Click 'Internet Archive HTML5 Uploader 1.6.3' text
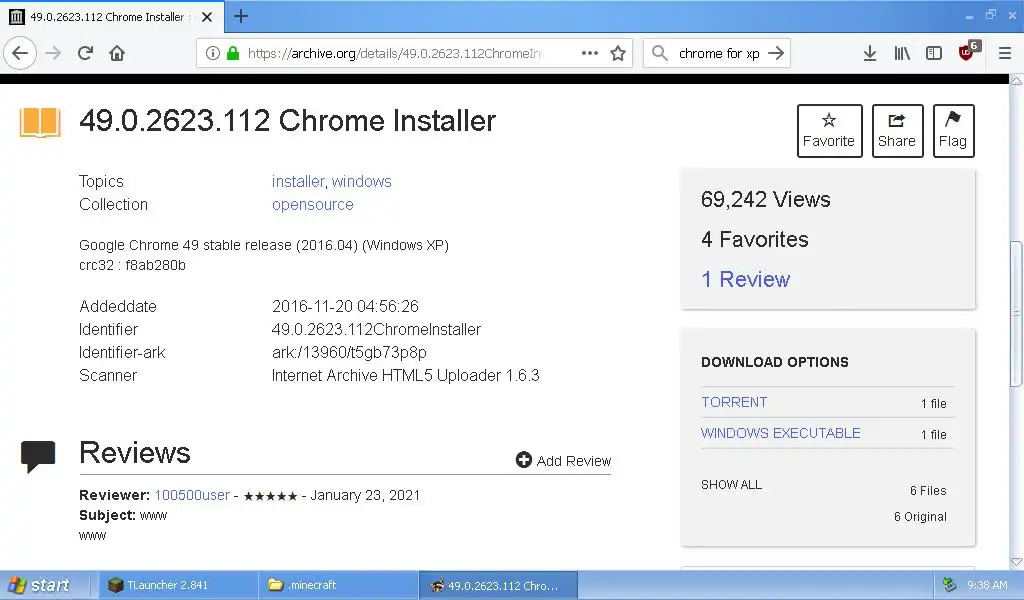Image resolution: width=1024 pixels, height=600 pixels. pyautogui.click(x=406, y=375)
